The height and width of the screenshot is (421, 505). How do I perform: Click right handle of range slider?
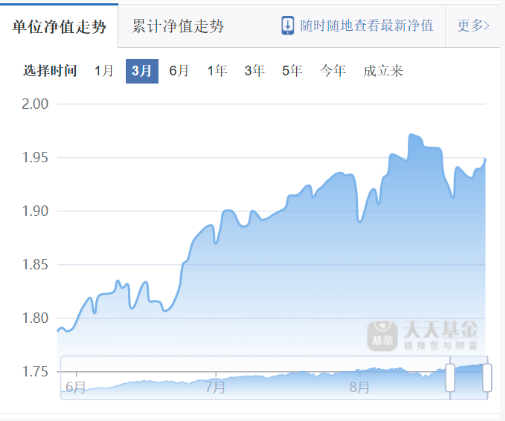pos(487,378)
